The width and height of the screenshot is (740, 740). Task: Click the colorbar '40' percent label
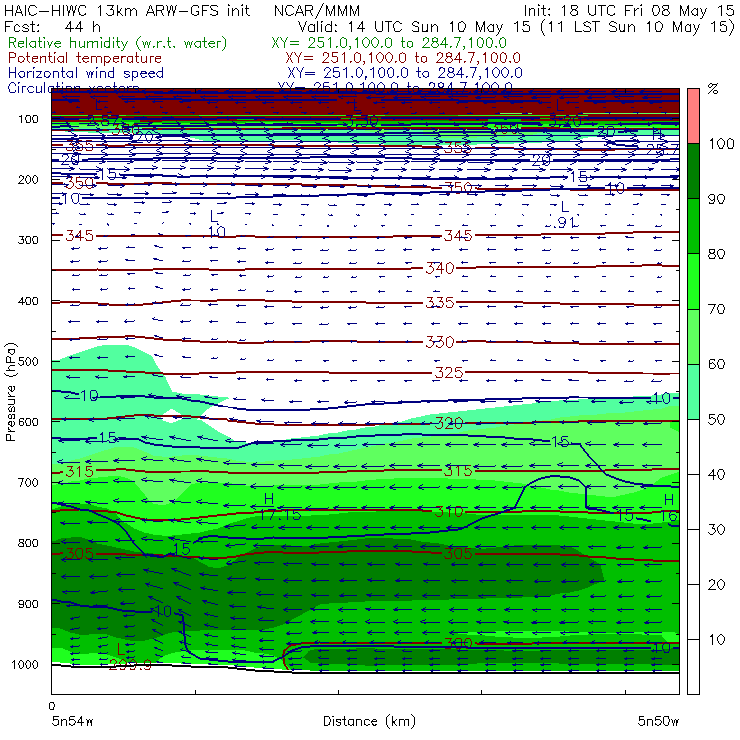coord(716,474)
